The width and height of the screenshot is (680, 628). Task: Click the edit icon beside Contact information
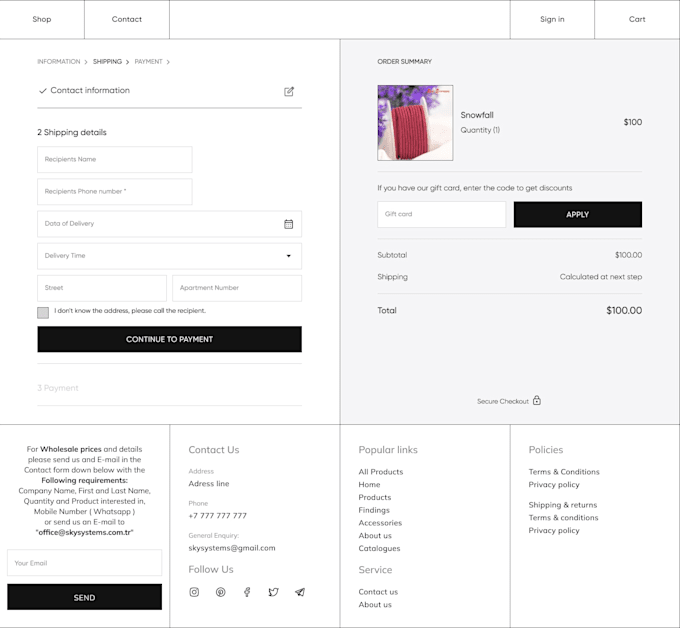[x=289, y=92]
